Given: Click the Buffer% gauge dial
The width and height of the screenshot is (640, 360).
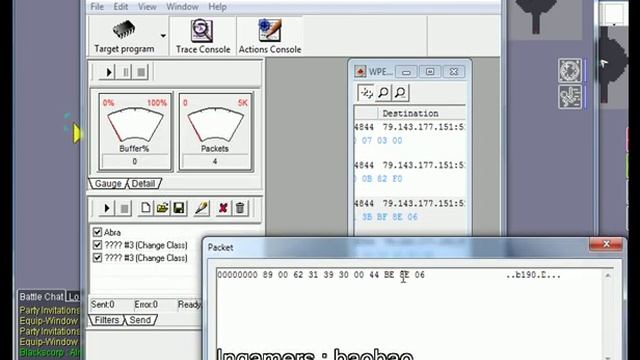Looking at the screenshot, I should (x=135, y=124).
